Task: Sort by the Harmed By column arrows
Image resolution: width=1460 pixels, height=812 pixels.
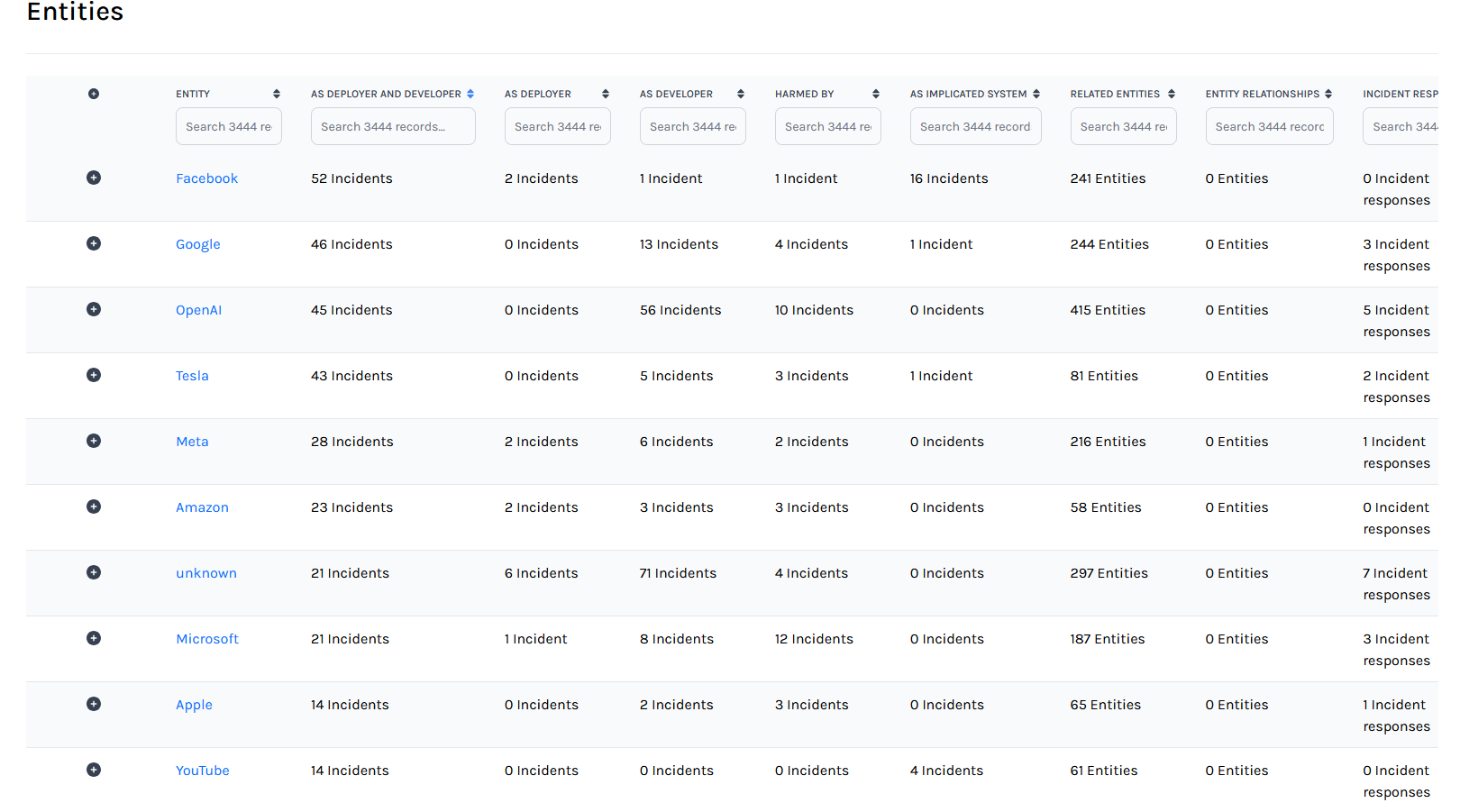Action: (876, 94)
